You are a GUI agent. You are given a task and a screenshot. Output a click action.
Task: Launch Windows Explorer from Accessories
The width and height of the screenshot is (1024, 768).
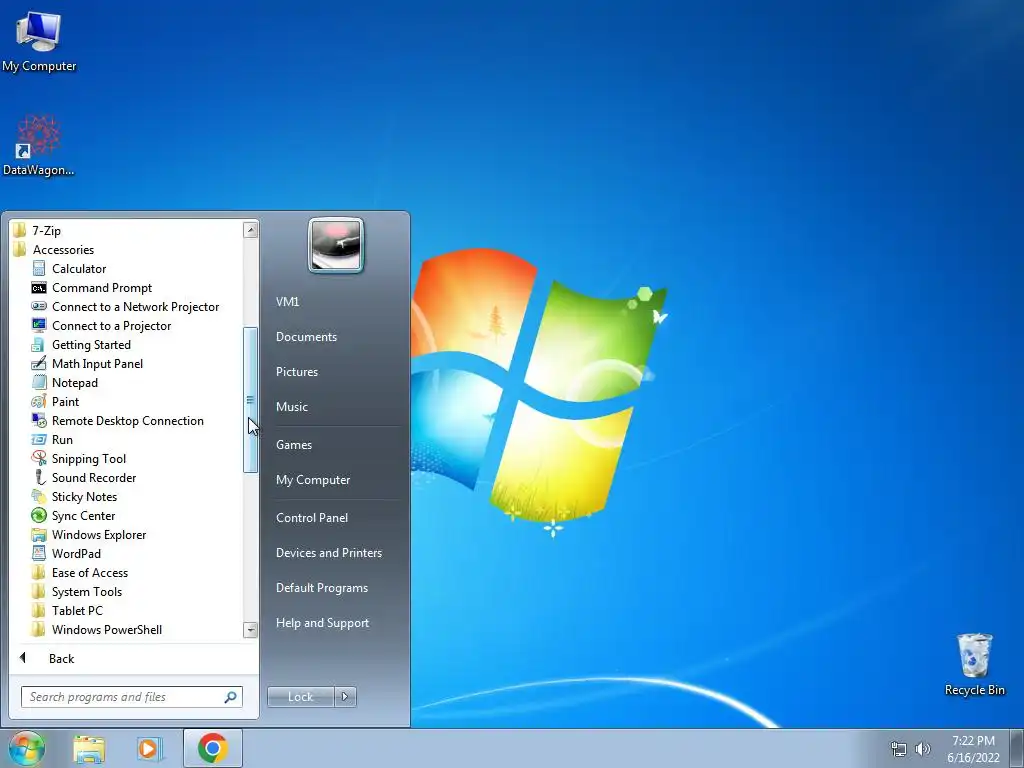click(99, 534)
